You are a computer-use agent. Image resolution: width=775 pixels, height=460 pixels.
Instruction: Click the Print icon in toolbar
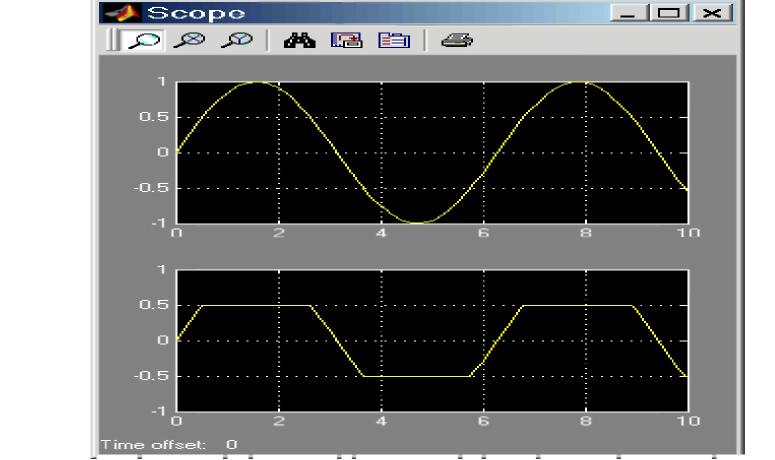(x=457, y=41)
